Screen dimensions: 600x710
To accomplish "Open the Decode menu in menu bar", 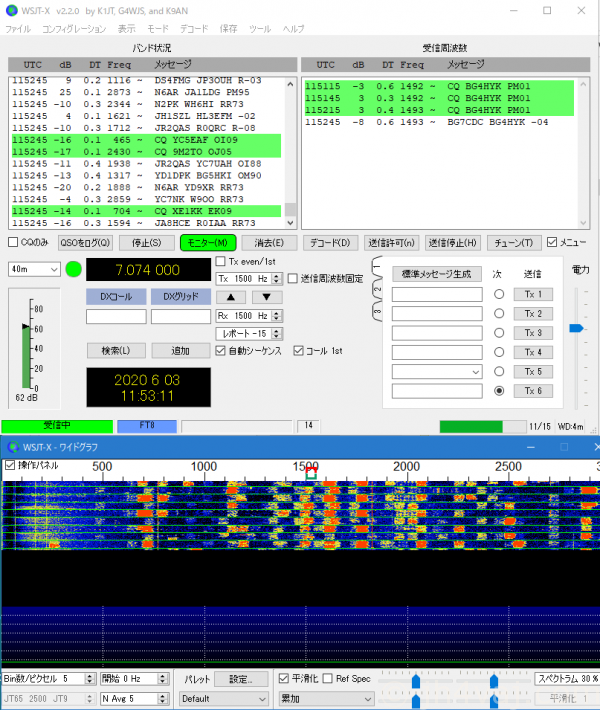I will [x=194, y=29].
